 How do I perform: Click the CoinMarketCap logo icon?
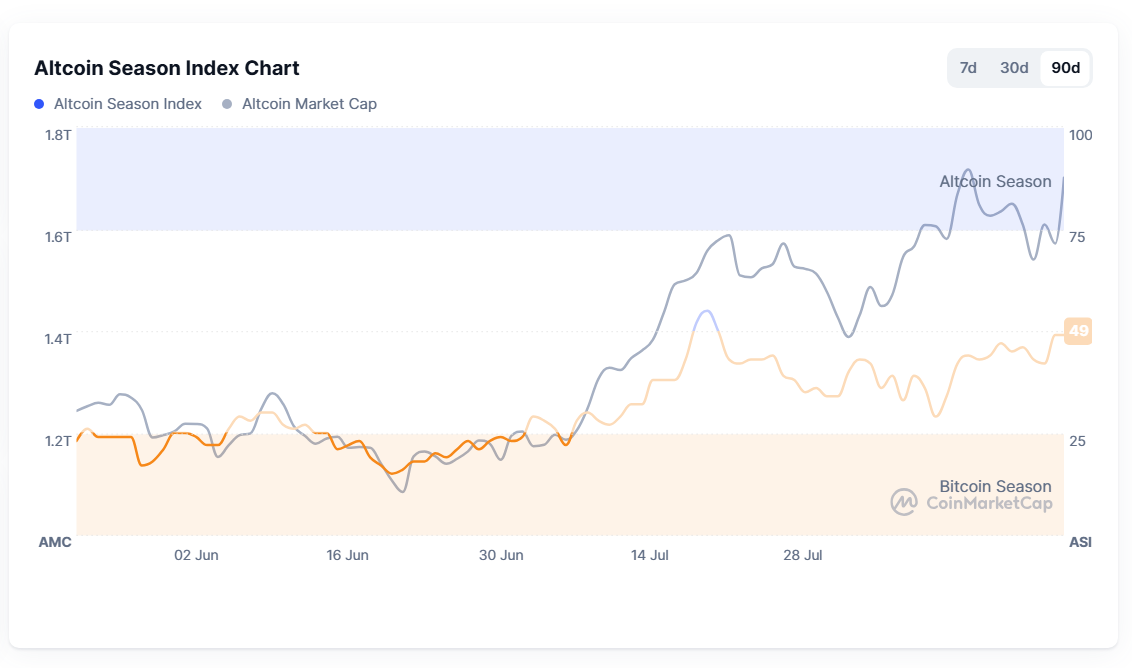(905, 503)
